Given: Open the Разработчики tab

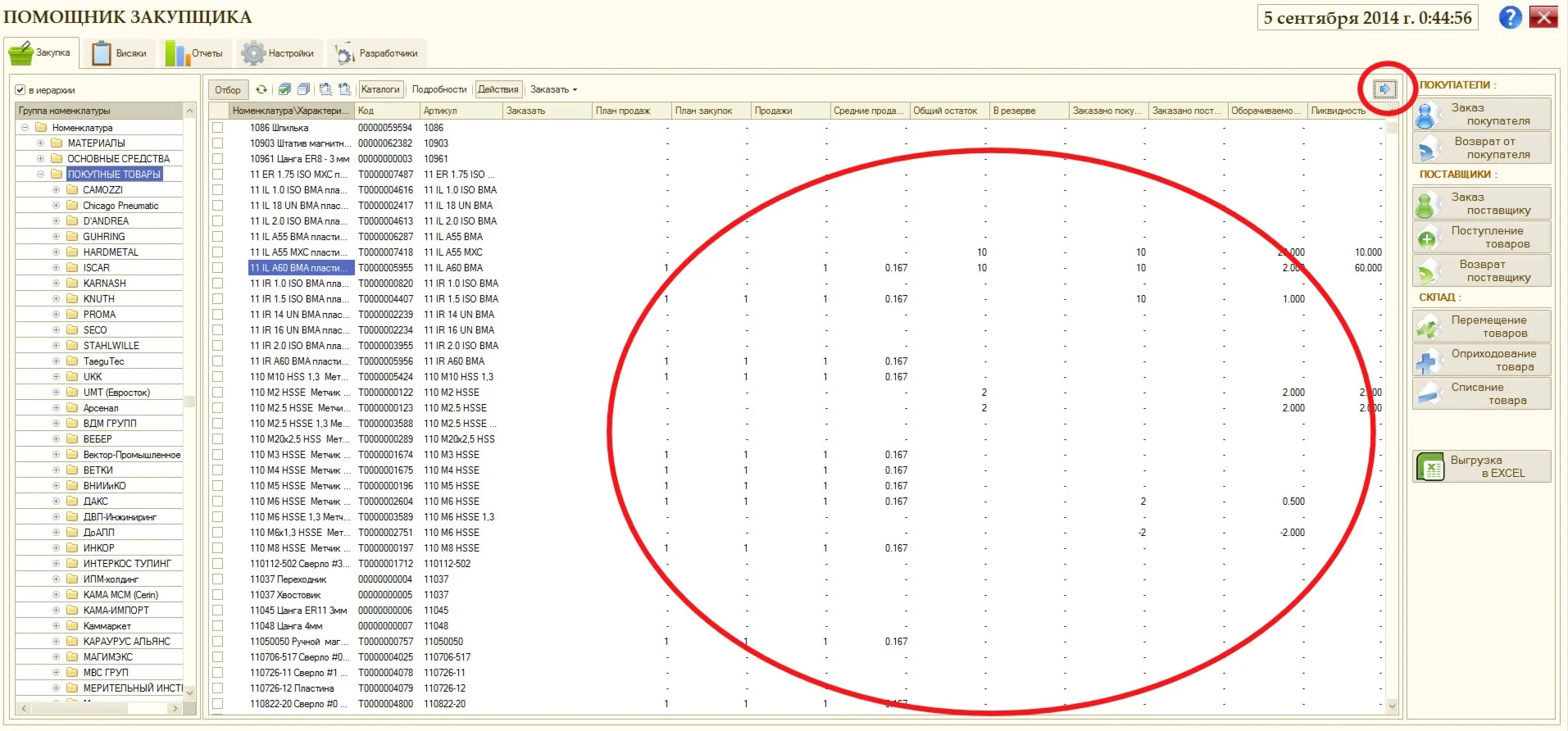Looking at the screenshot, I should (x=377, y=53).
